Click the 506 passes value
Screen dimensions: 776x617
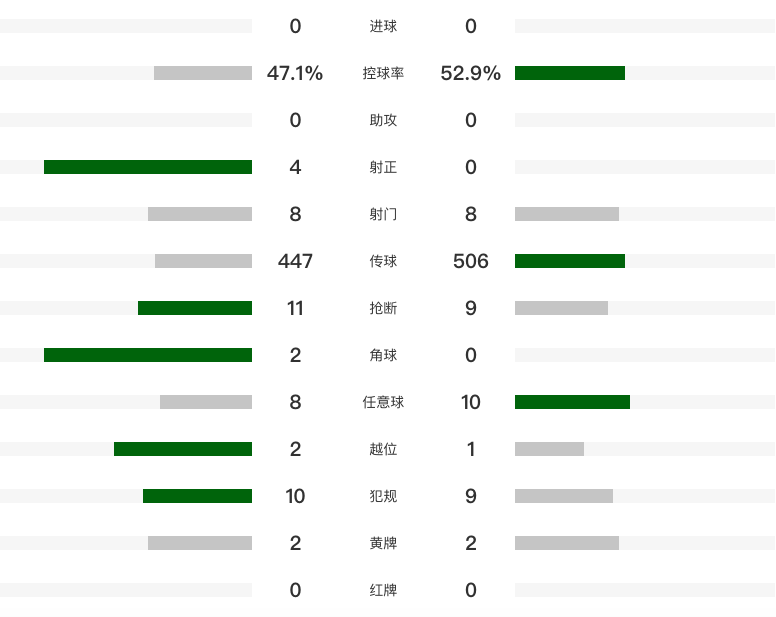pos(470,261)
